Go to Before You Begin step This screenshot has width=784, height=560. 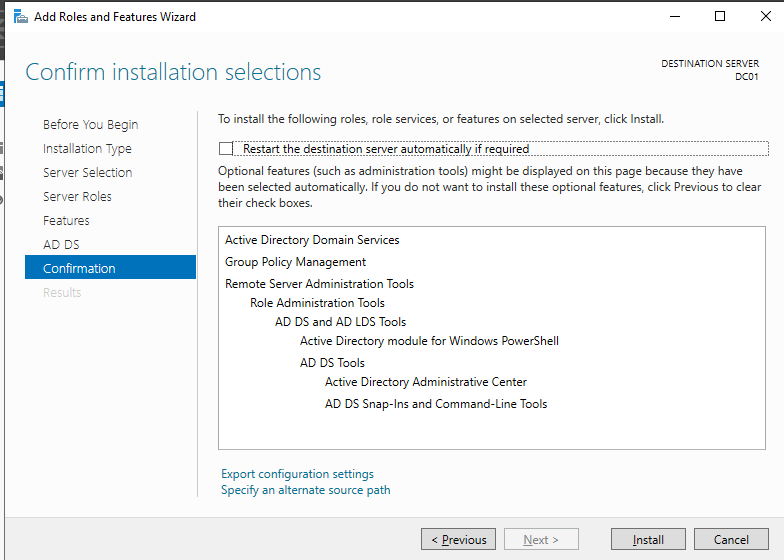90,124
